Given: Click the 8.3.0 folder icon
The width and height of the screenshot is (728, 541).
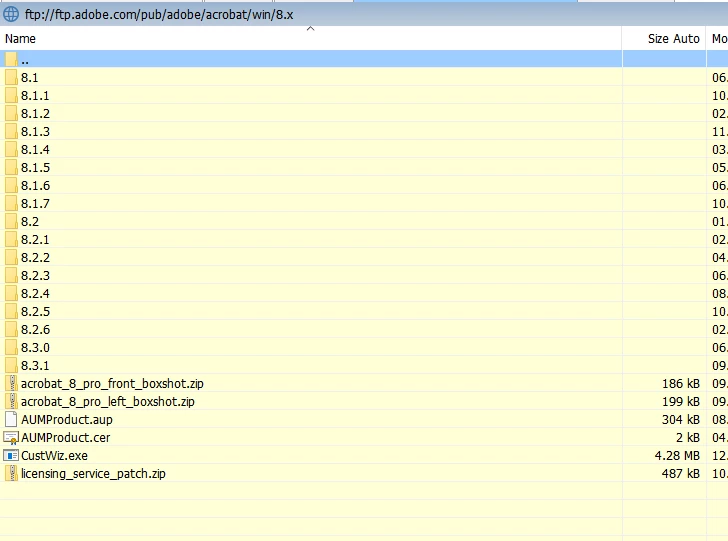Looking at the screenshot, I should point(11,347).
